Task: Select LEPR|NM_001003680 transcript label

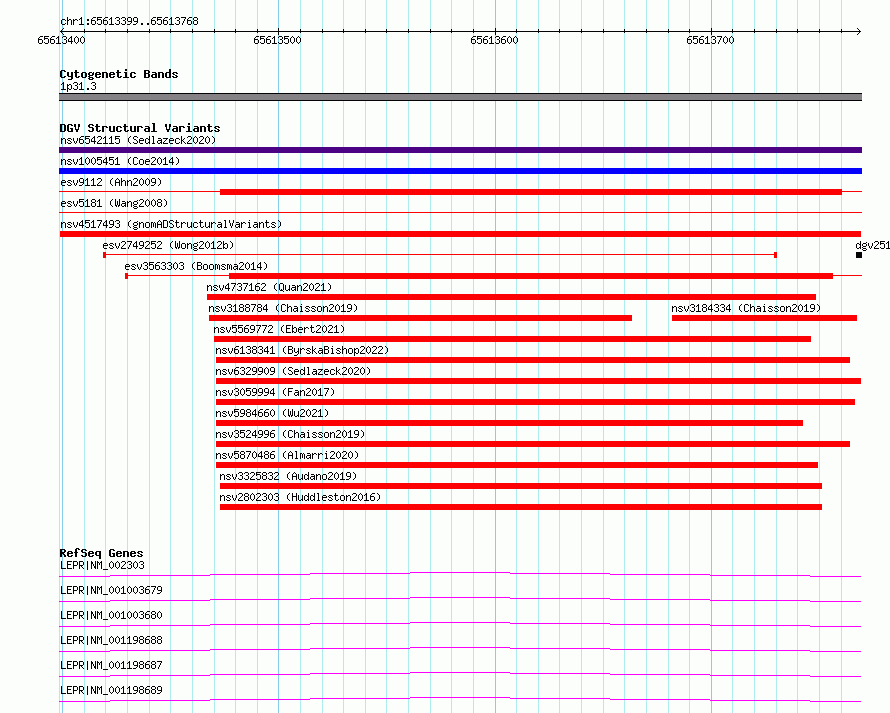Action: point(111,615)
